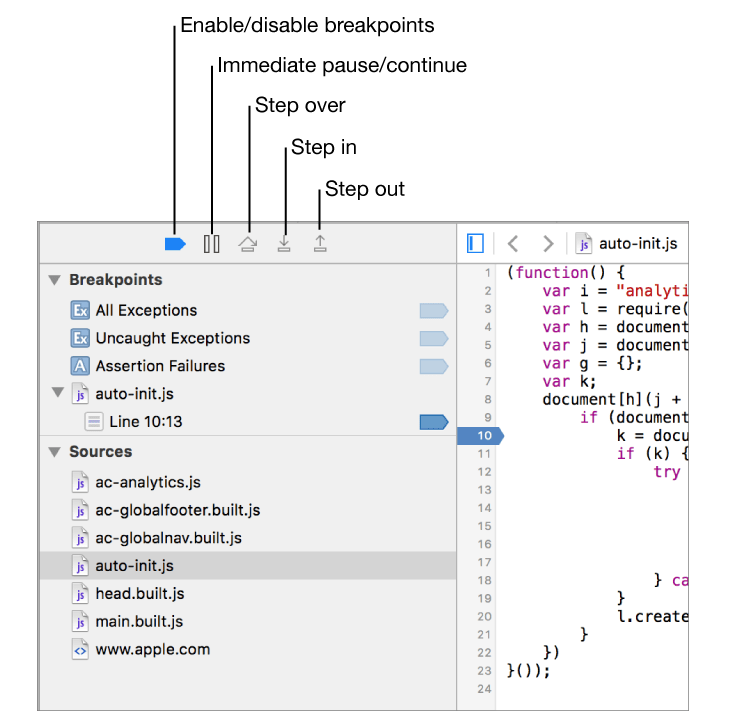The image size is (742, 718).
Task: Click the Step out icon
Action: click(x=320, y=244)
